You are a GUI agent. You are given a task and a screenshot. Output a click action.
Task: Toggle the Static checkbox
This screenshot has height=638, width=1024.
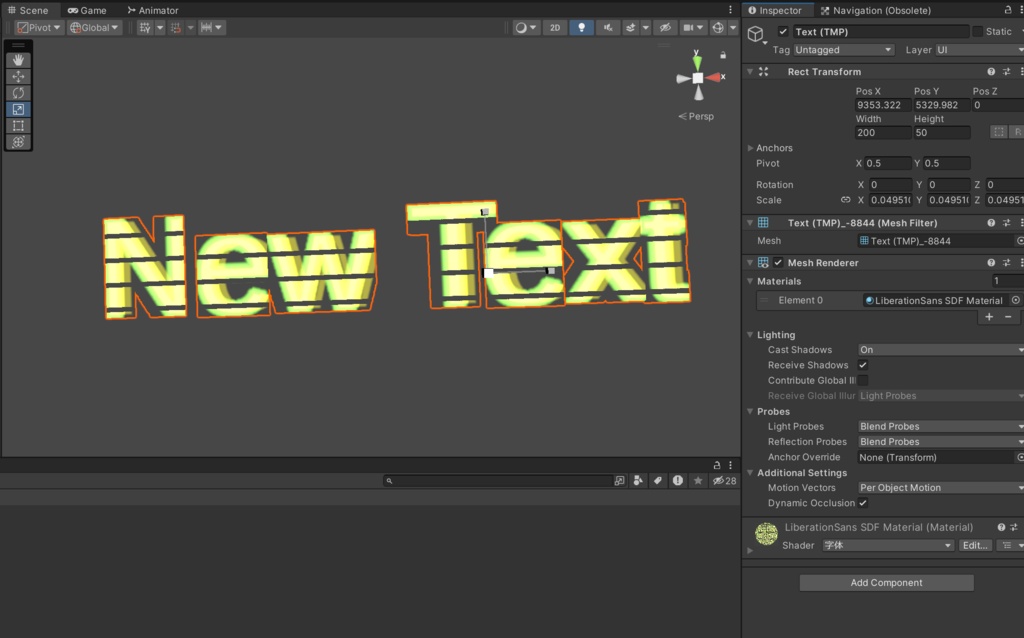(978, 31)
